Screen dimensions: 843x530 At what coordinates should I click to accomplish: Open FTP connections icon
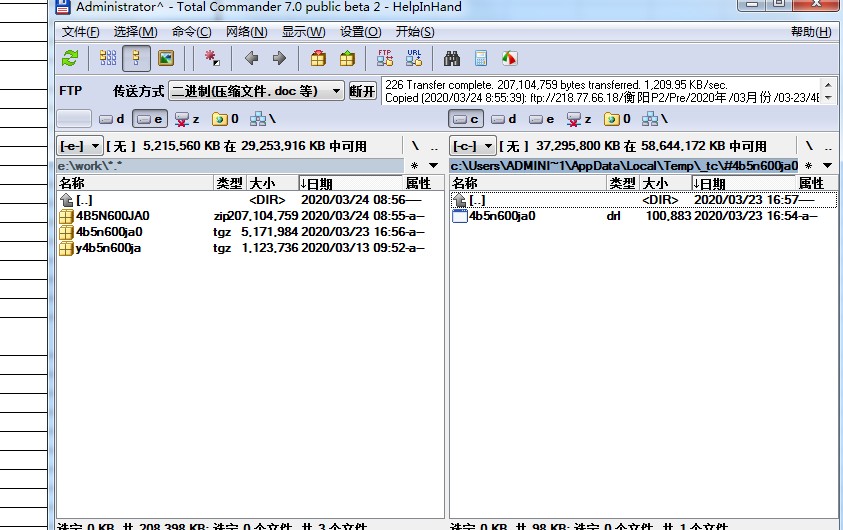(385, 58)
